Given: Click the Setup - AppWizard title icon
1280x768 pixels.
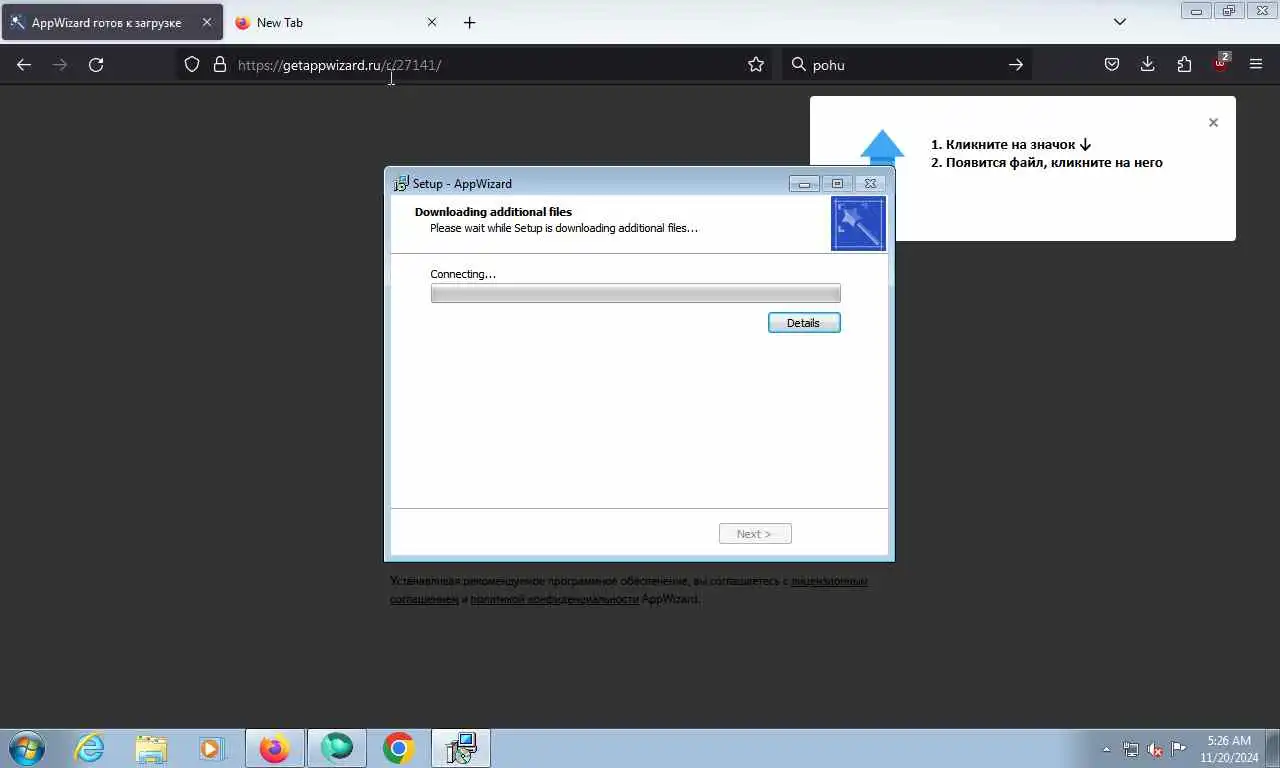Looking at the screenshot, I should [x=401, y=183].
